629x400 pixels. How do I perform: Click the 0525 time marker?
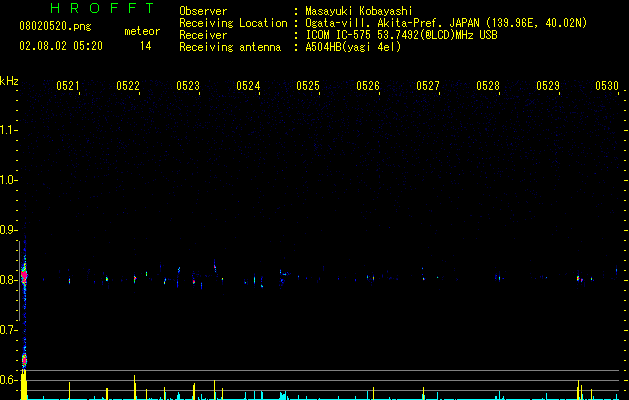tap(308, 86)
